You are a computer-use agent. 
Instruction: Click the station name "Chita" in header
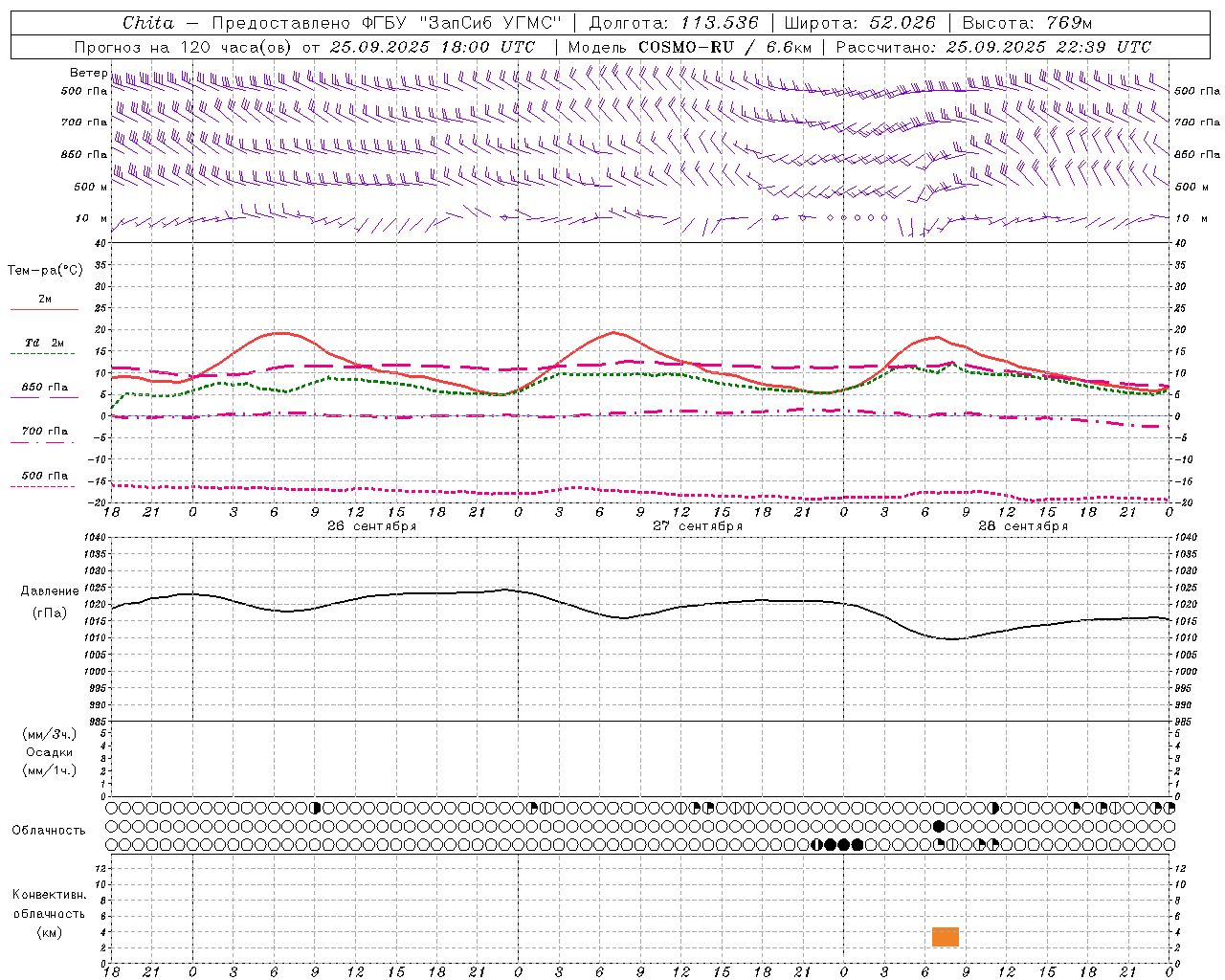[148, 23]
